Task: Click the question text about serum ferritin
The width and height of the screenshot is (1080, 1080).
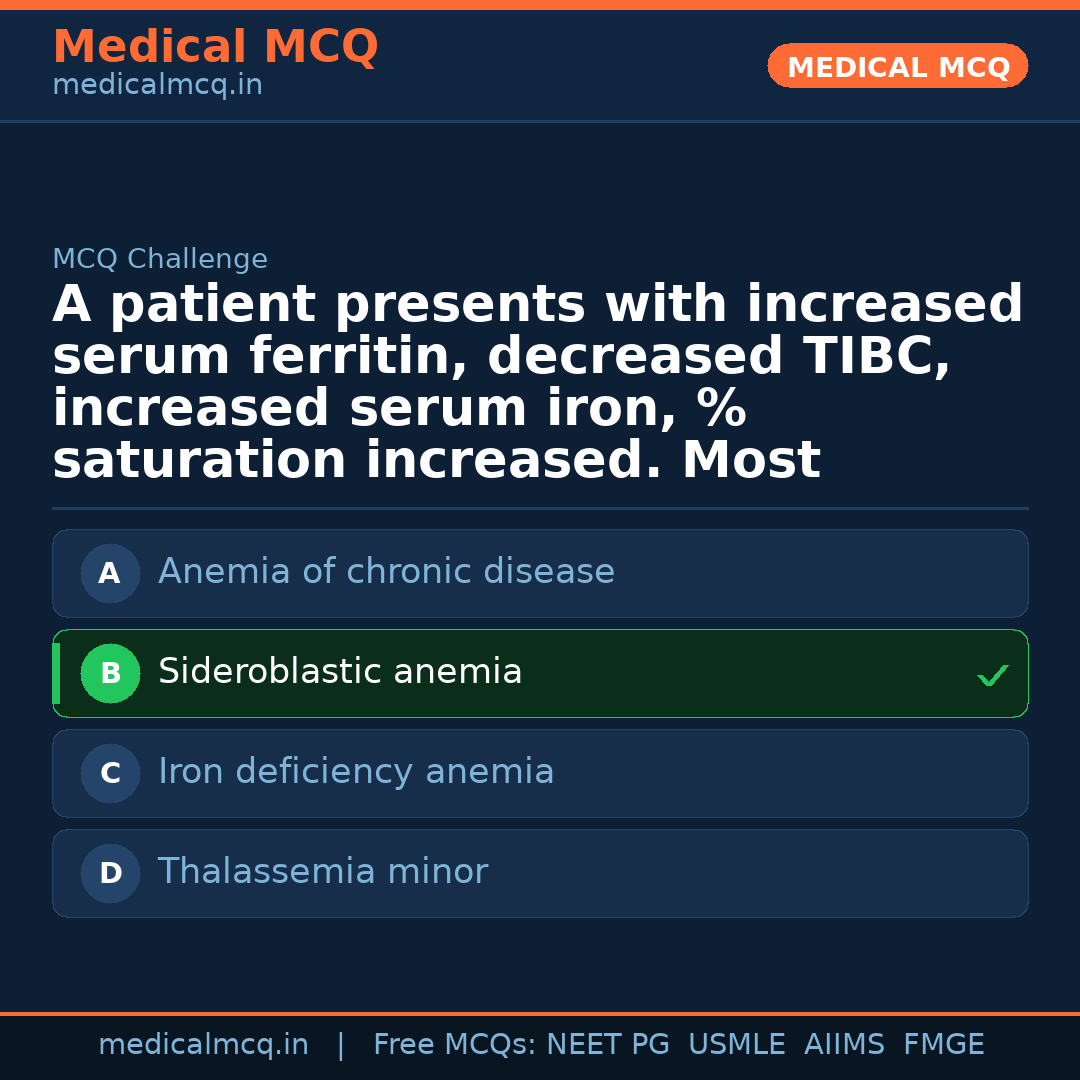Action: coord(538,383)
